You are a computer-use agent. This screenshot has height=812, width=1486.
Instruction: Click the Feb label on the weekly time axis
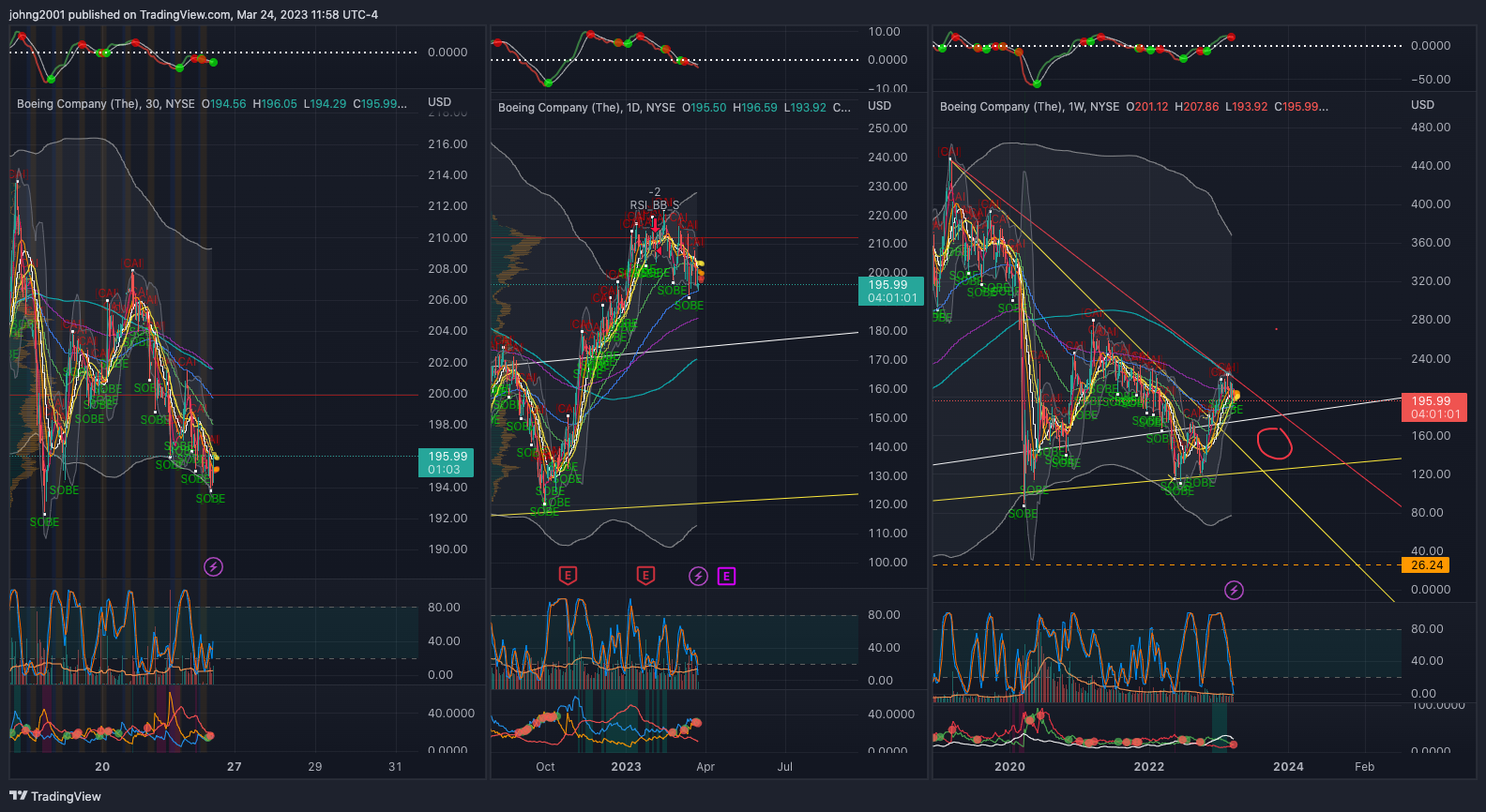(x=1364, y=767)
